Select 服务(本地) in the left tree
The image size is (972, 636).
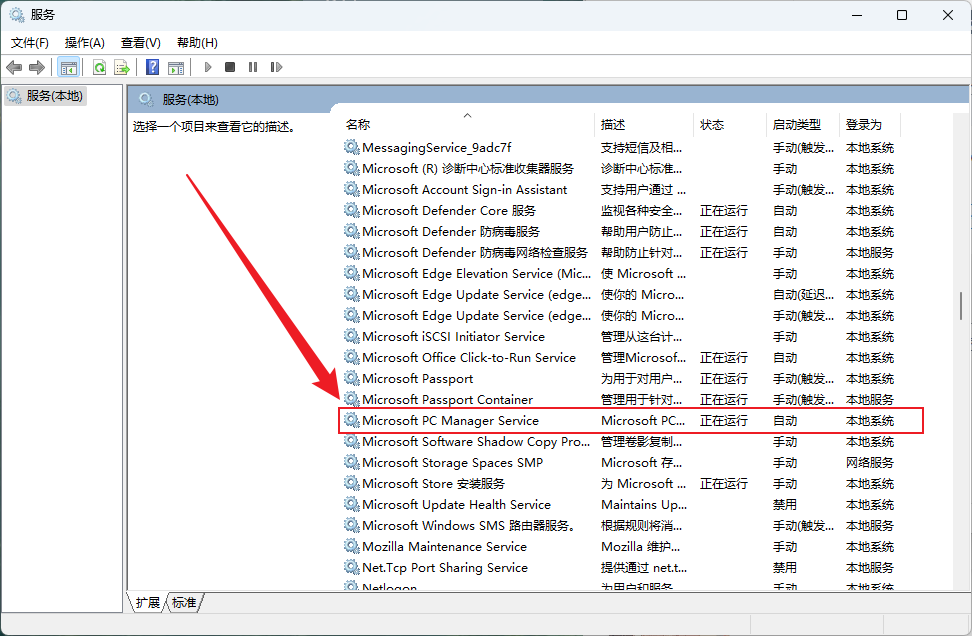[55, 96]
